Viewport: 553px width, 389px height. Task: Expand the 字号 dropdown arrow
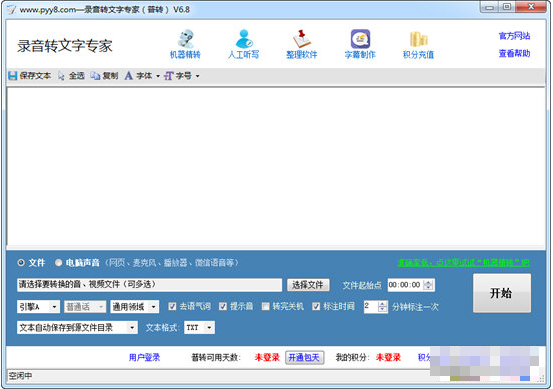click(198, 76)
